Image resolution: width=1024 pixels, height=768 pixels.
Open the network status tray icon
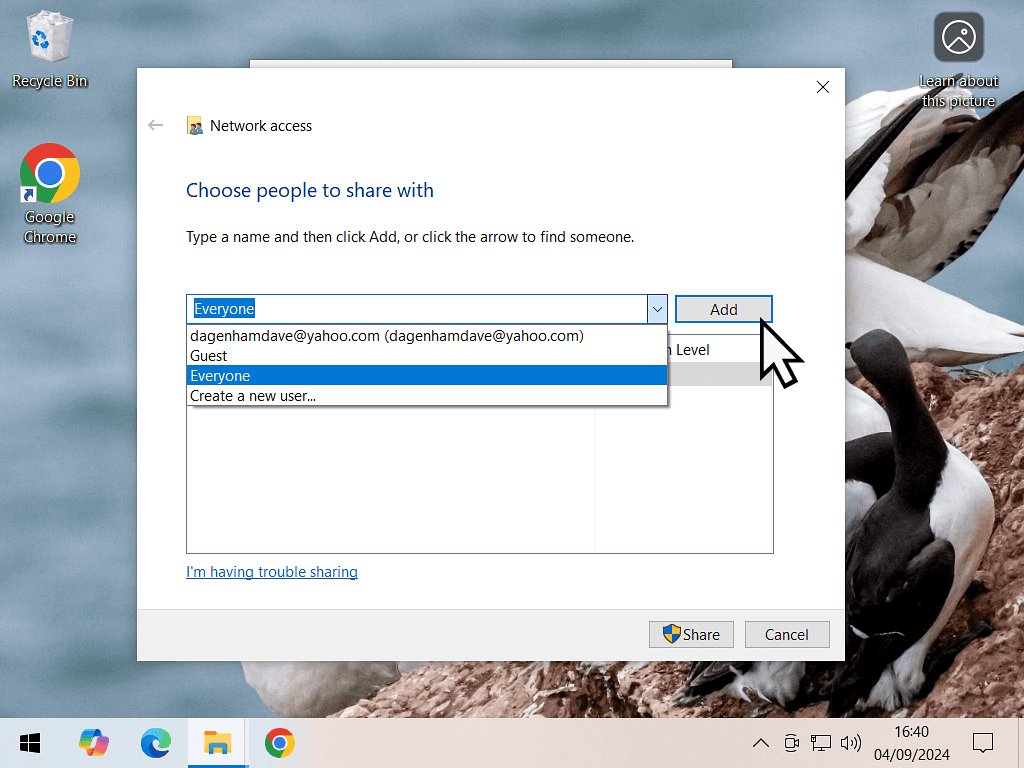pyautogui.click(x=821, y=743)
